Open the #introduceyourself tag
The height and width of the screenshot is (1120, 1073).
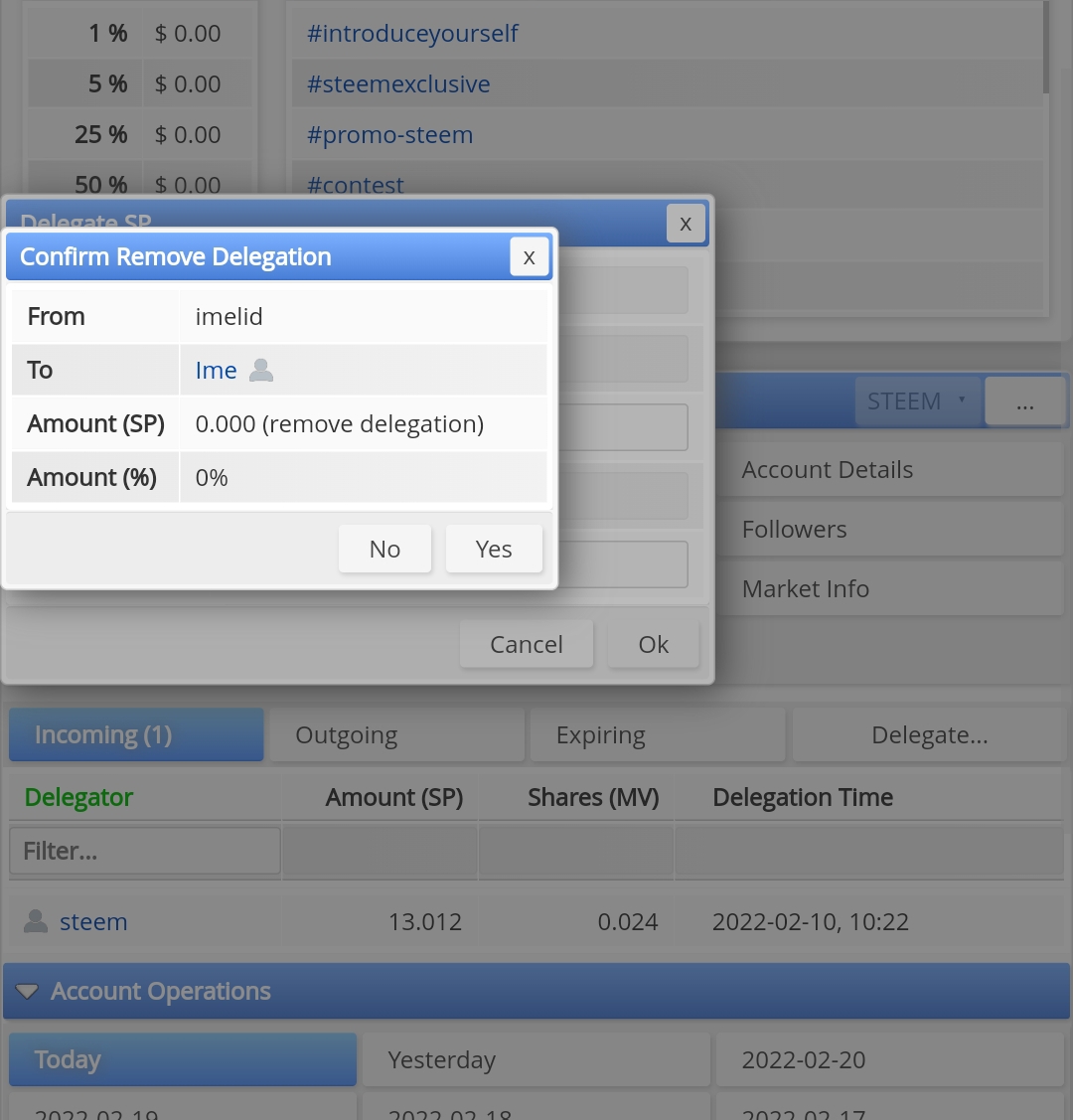pos(412,34)
